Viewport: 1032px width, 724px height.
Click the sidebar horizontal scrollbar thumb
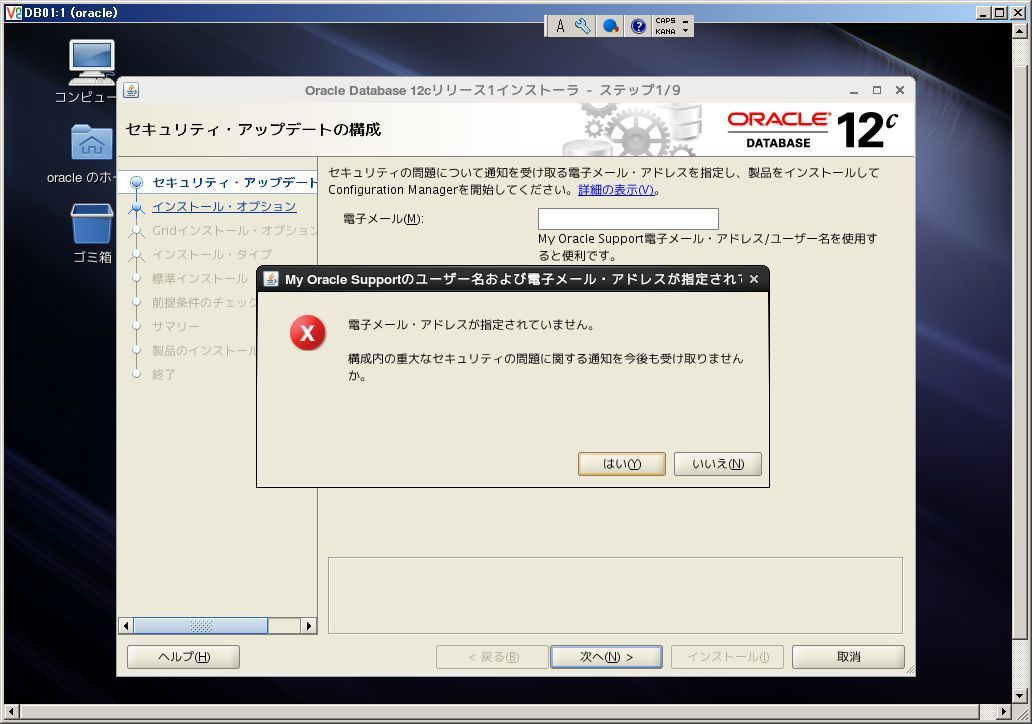tap(201, 625)
